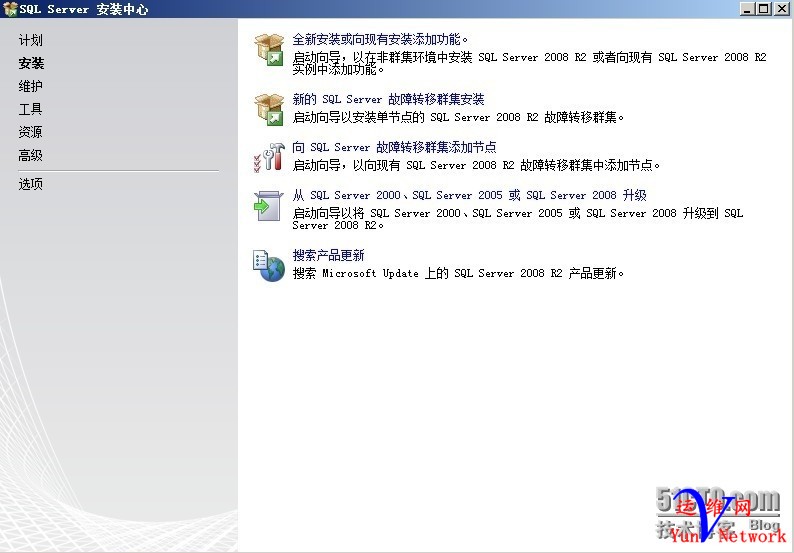Screen dimensions: 794x553
Task: Click the add node tools icon
Action: (269, 157)
